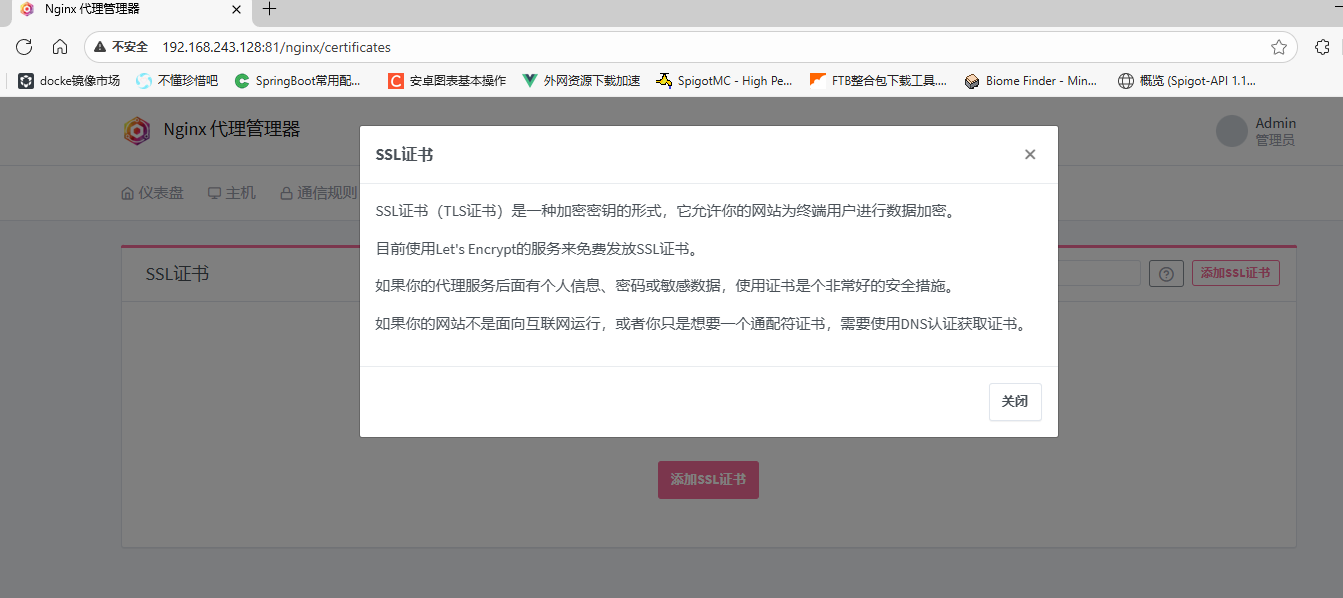This screenshot has width=1343, height=598.
Task: Open the browser extensions icon
Action: (x=1322, y=47)
